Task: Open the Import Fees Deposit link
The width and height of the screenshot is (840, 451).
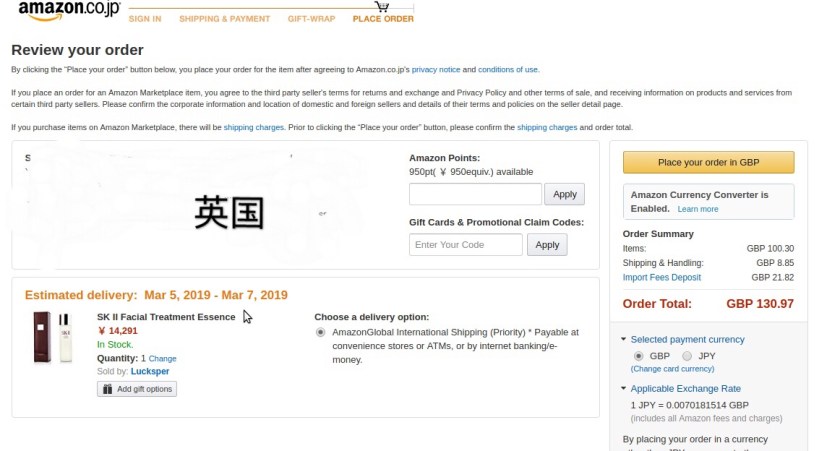Action: click(661, 277)
